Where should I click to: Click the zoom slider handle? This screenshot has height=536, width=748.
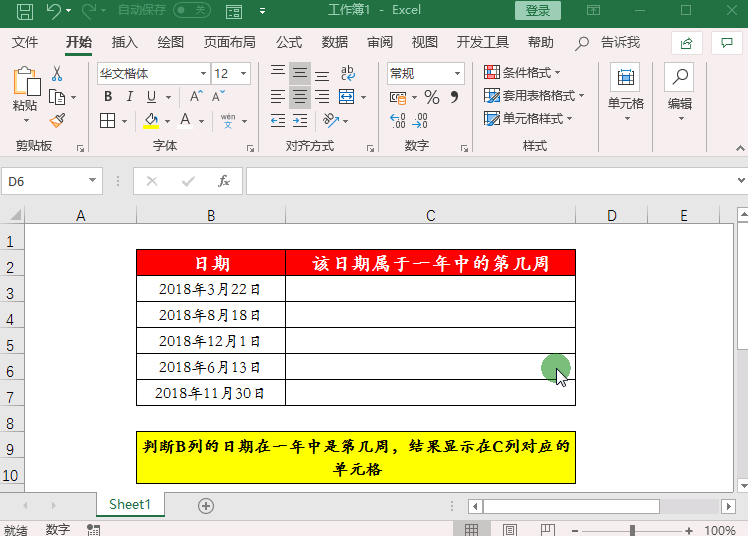click(x=632, y=530)
